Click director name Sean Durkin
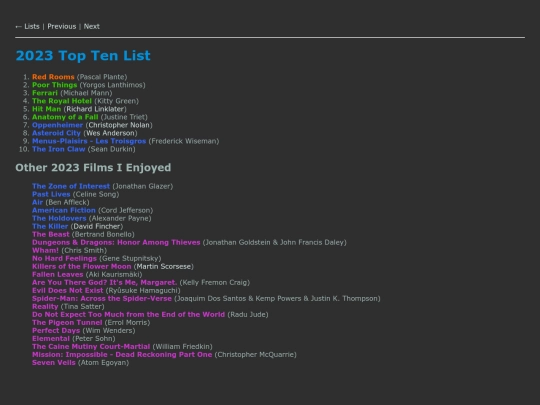The width and height of the screenshot is (540, 405). 112,149
